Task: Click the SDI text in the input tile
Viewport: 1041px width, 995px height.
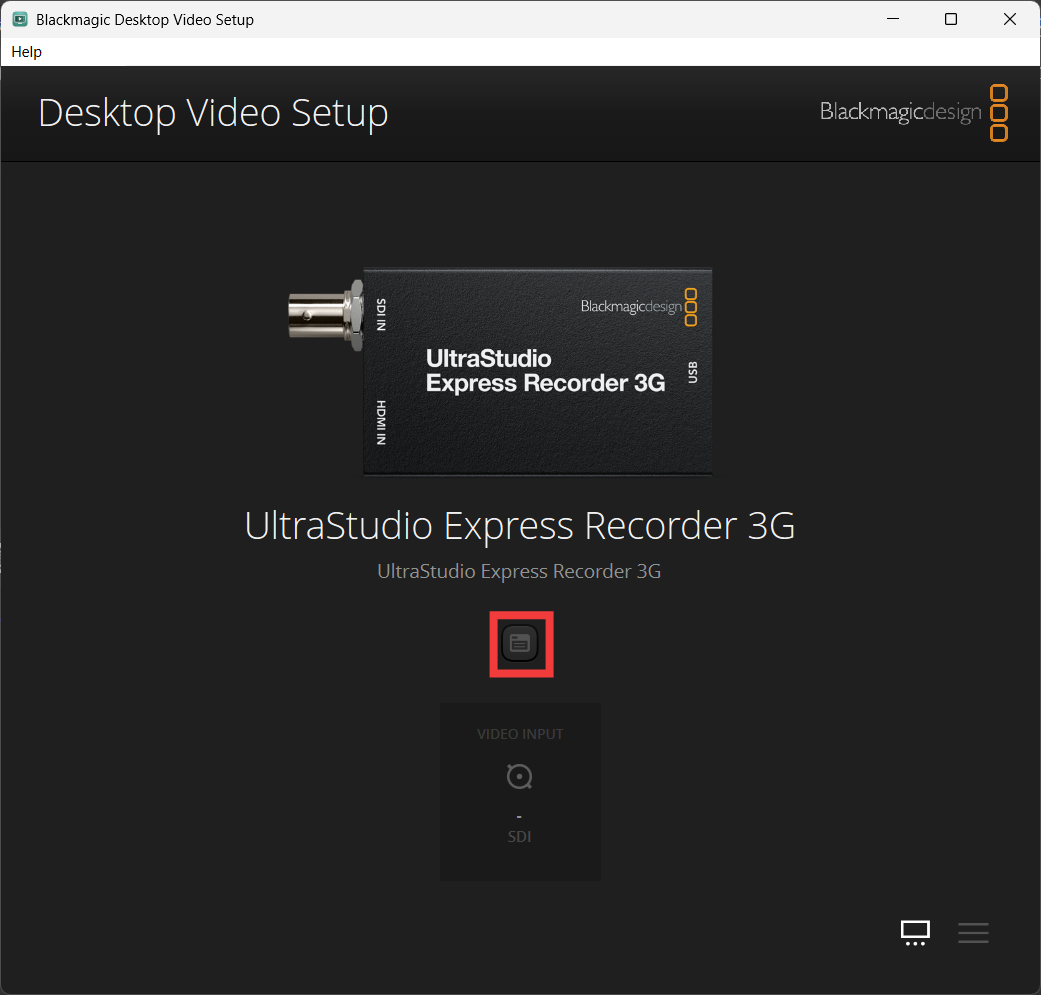Action: [519, 836]
